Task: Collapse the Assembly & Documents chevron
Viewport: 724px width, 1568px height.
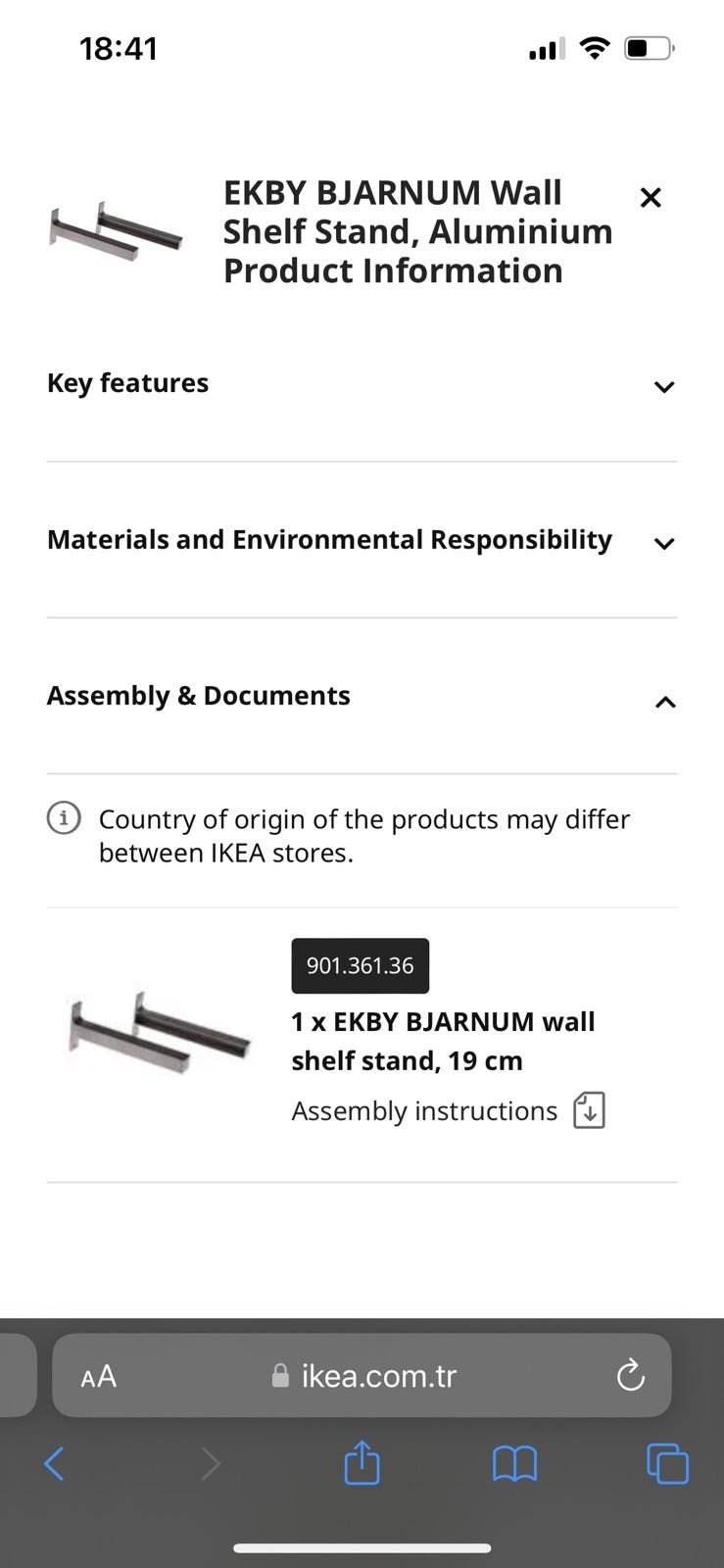Action: [x=664, y=701]
